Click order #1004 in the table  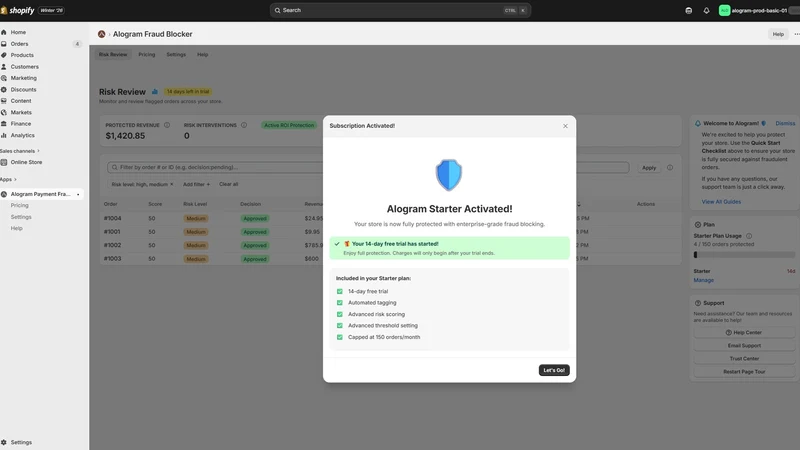(x=112, y=218)
